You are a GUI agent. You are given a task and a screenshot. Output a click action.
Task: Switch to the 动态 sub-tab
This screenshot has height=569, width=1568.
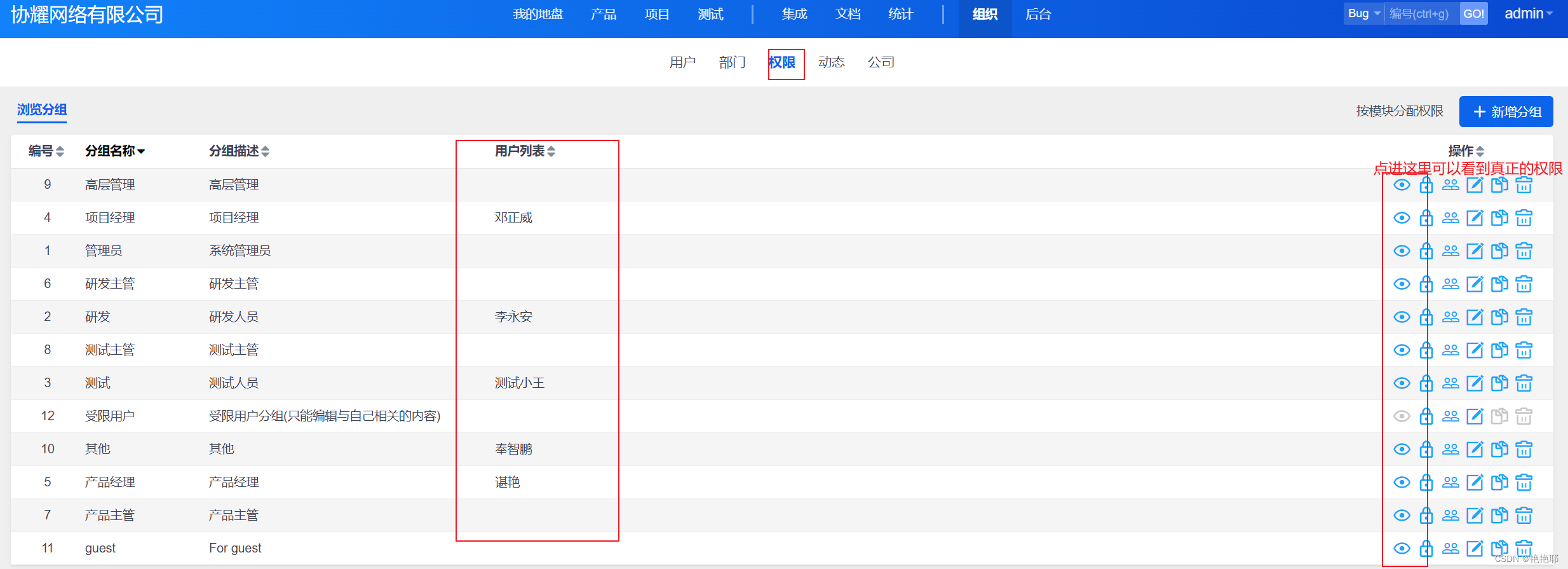(x=832, y=62)
